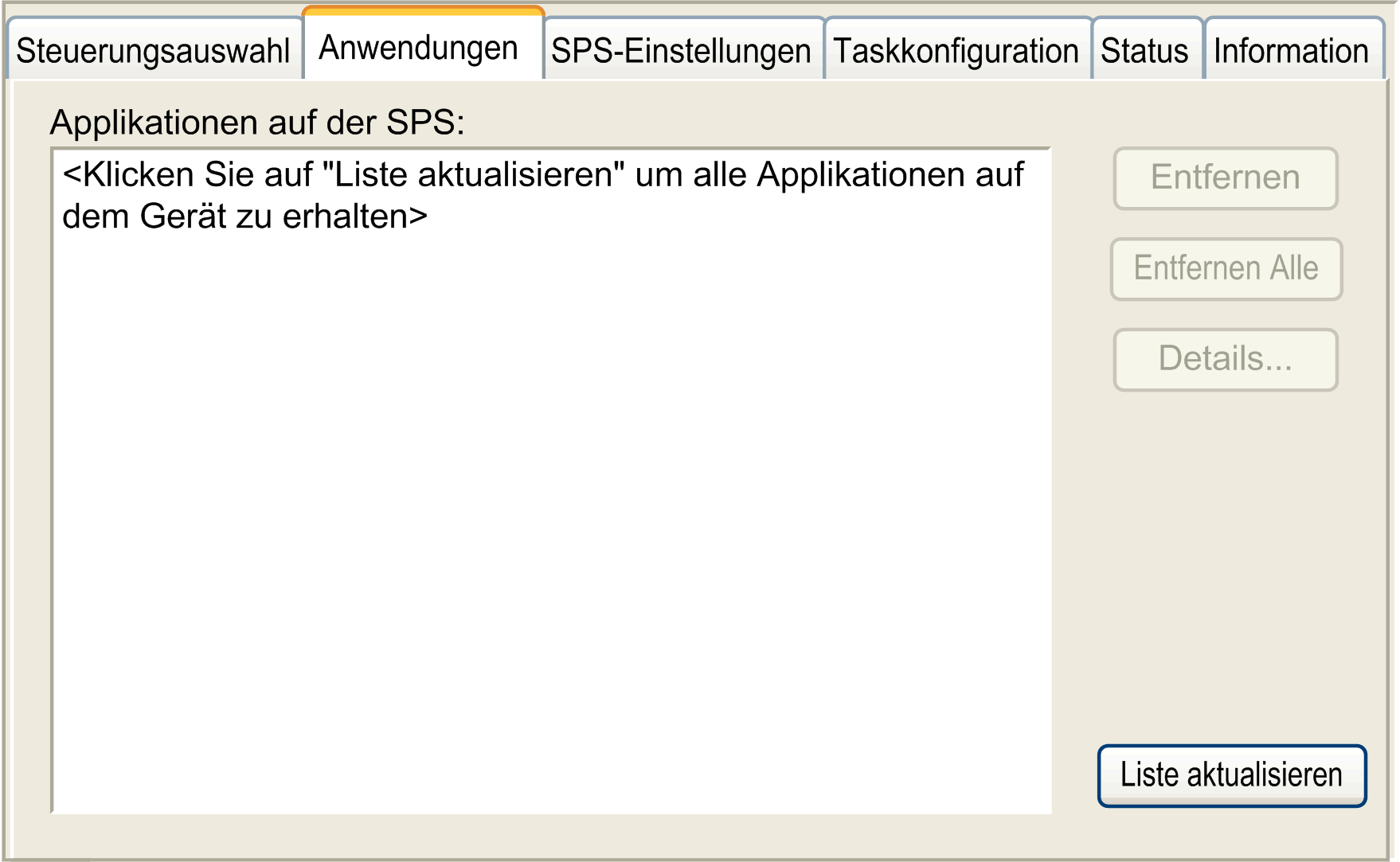Screen dimensions: 1400x862
Task: Select the Anwendungen tab
Action: point(419,48)
